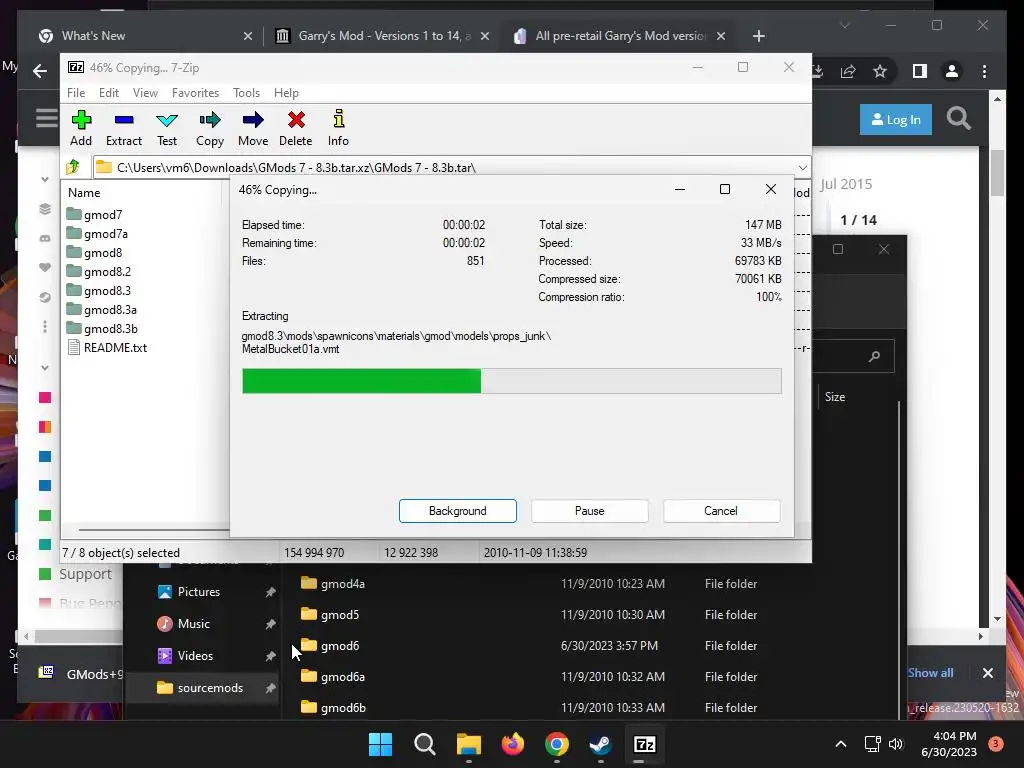Select the gmod7a folder
Viewport: 1024px width, 768px height.
(x=97, y=234)
